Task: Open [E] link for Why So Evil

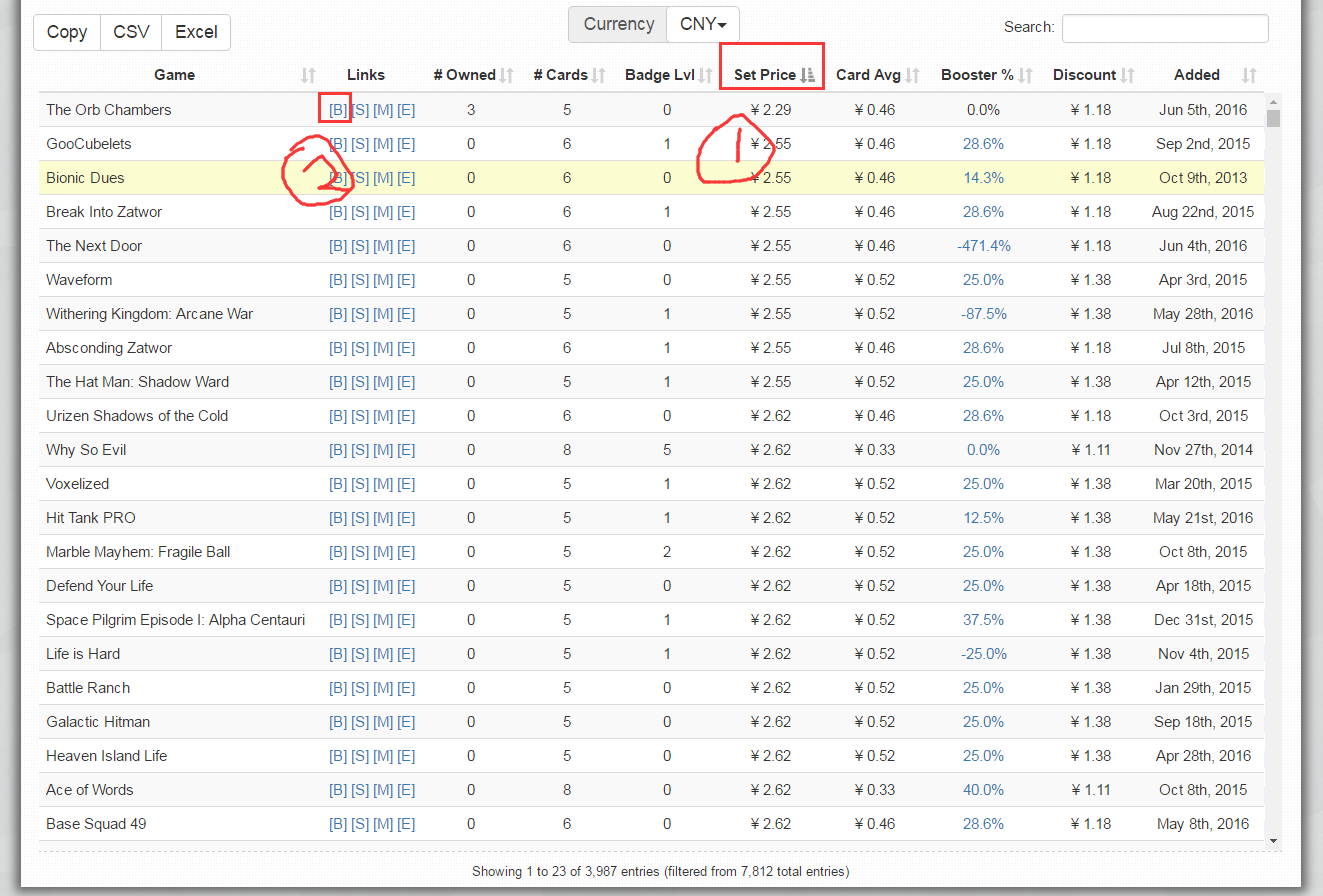Action: pos(406,450)
